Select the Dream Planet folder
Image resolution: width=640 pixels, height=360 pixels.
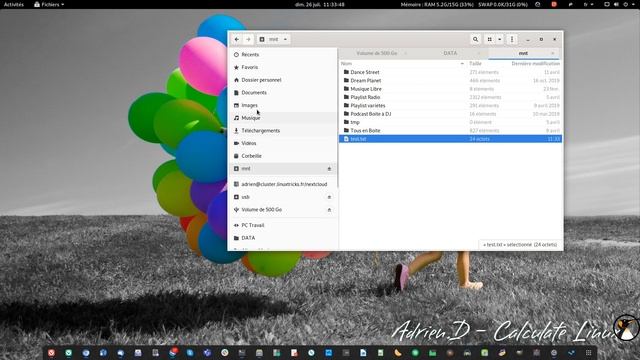(450, 80)
